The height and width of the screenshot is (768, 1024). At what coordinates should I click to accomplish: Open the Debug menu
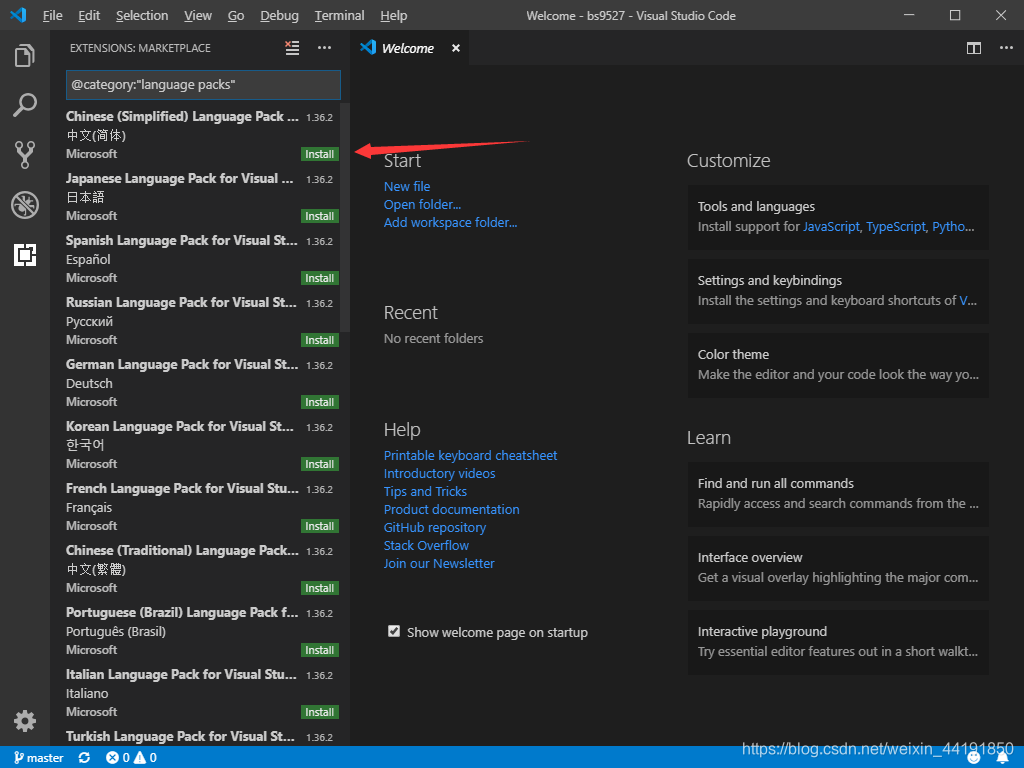[280, 16]
